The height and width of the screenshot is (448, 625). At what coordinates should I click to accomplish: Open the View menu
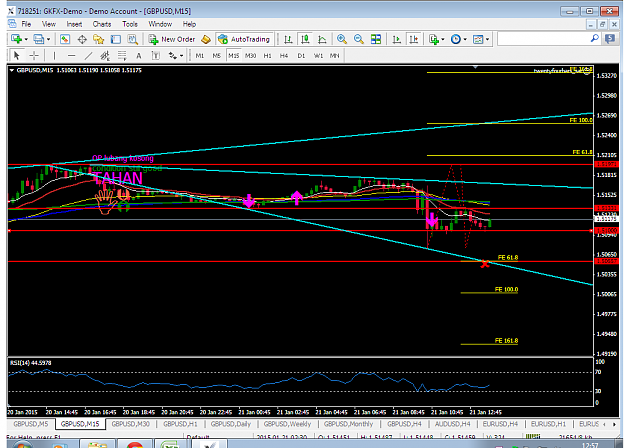click(x=49, y=24)
